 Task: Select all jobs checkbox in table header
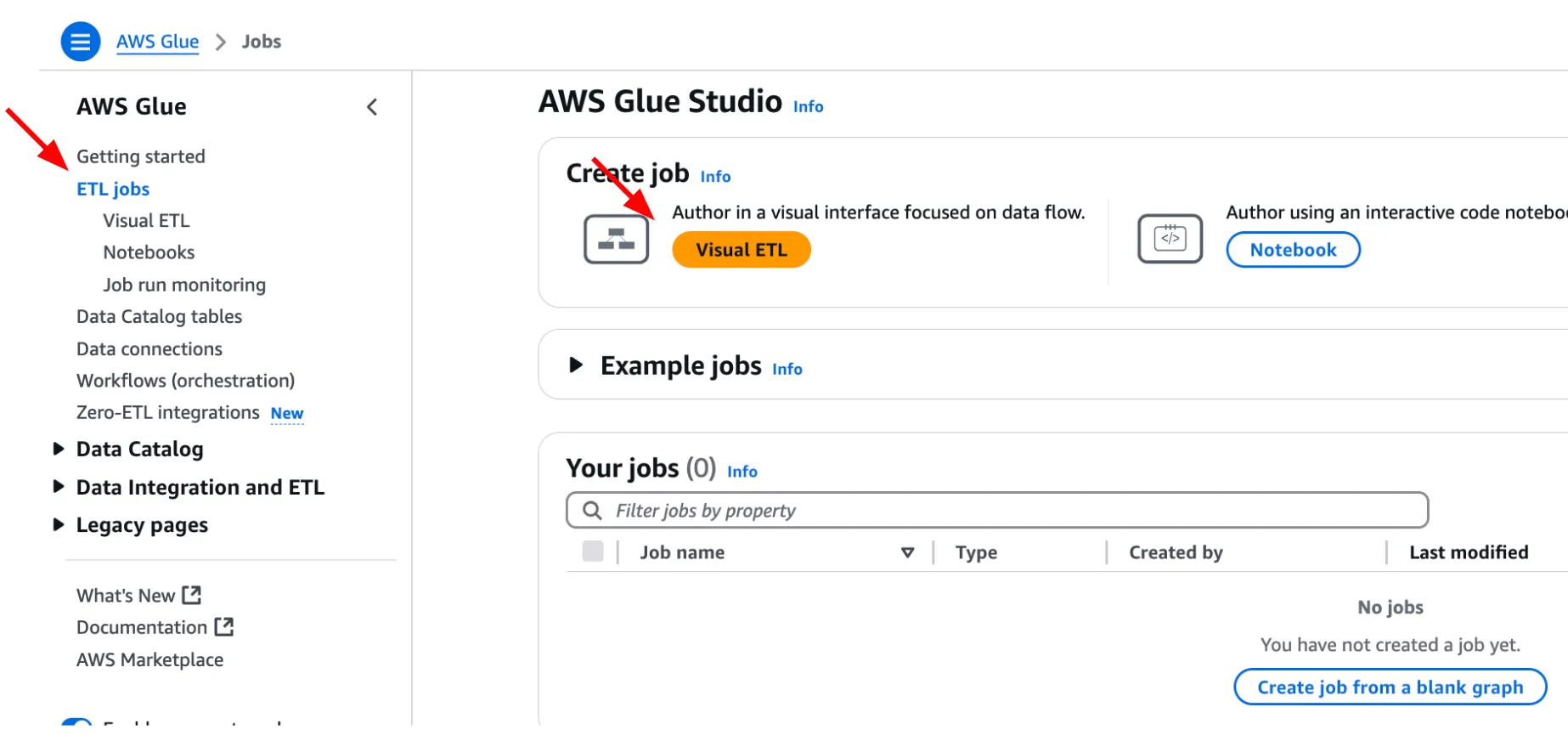(593, 552)
